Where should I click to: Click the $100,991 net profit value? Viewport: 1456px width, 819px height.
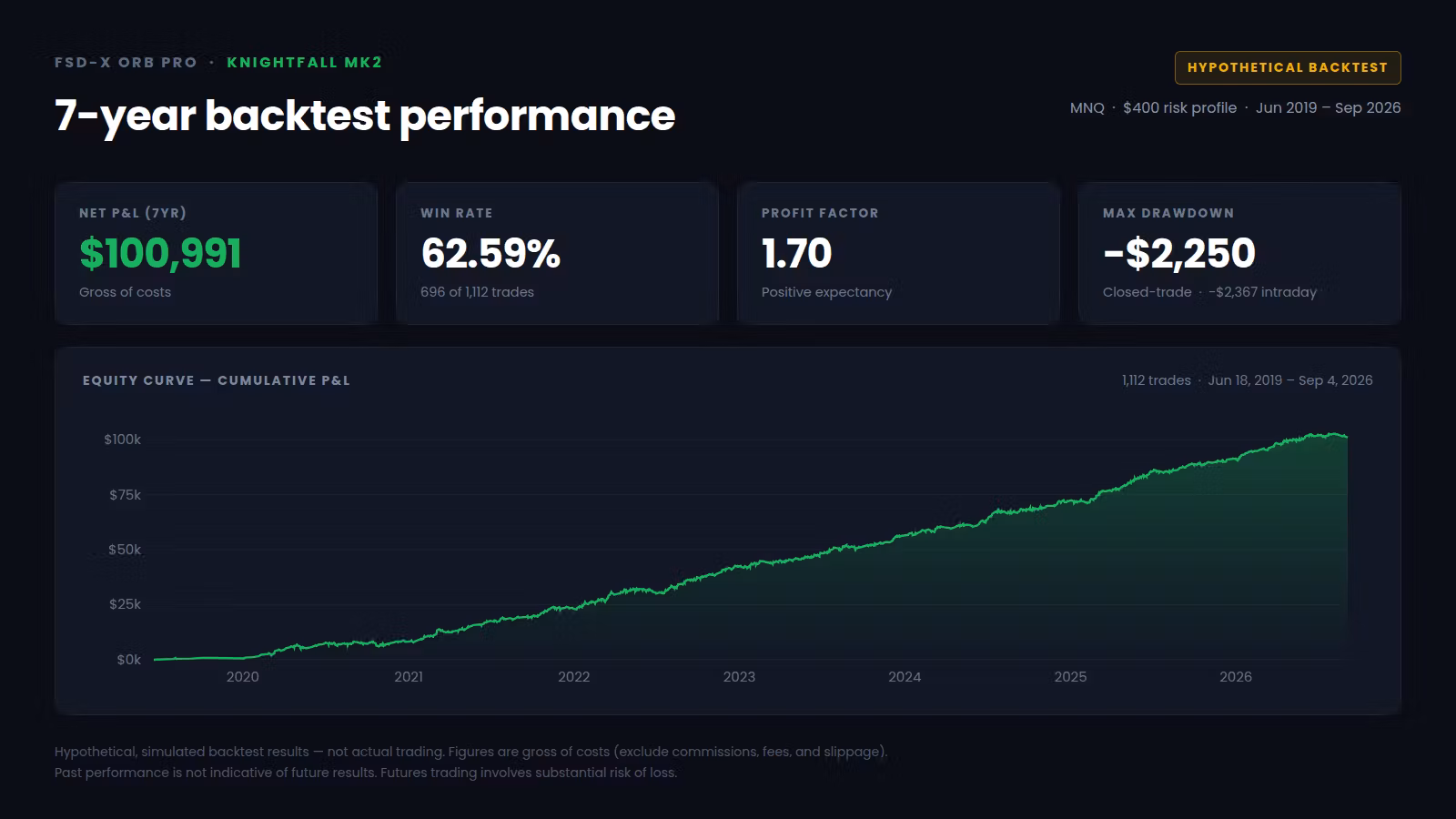160,253
